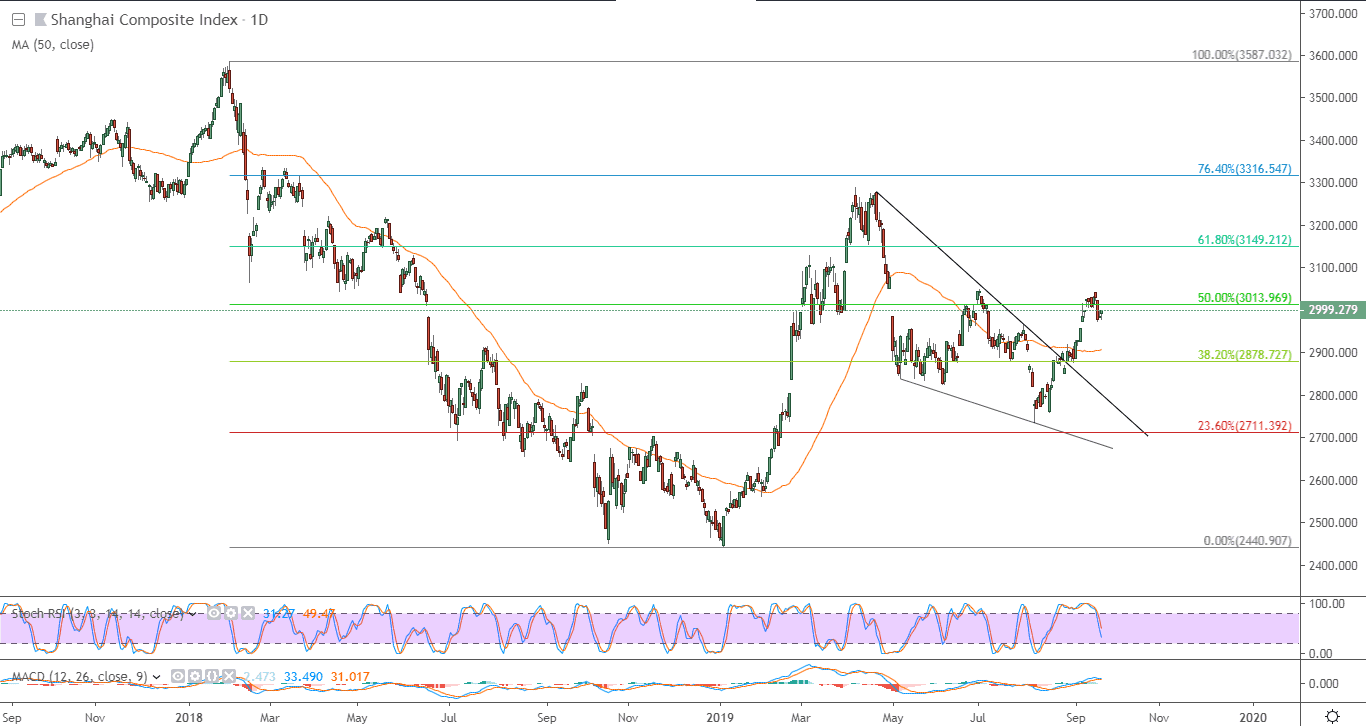
Task: Click the 2018 time axis label
Action: [x=189, y=717]
